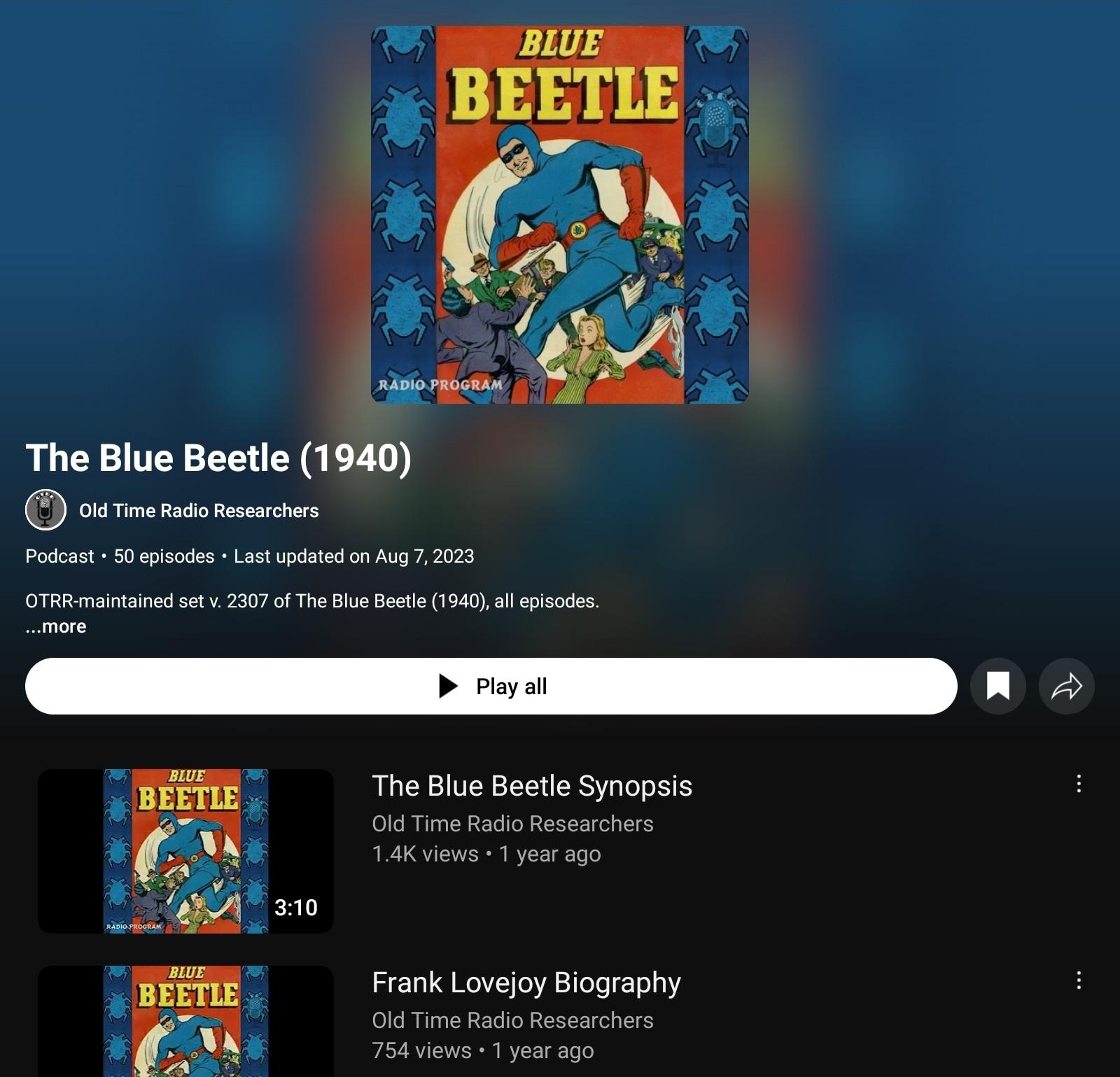Open Frank Lovejoy Biography video thumbnail
This screenshot has height=1077, width=1120.
(x=185, y=1022)
